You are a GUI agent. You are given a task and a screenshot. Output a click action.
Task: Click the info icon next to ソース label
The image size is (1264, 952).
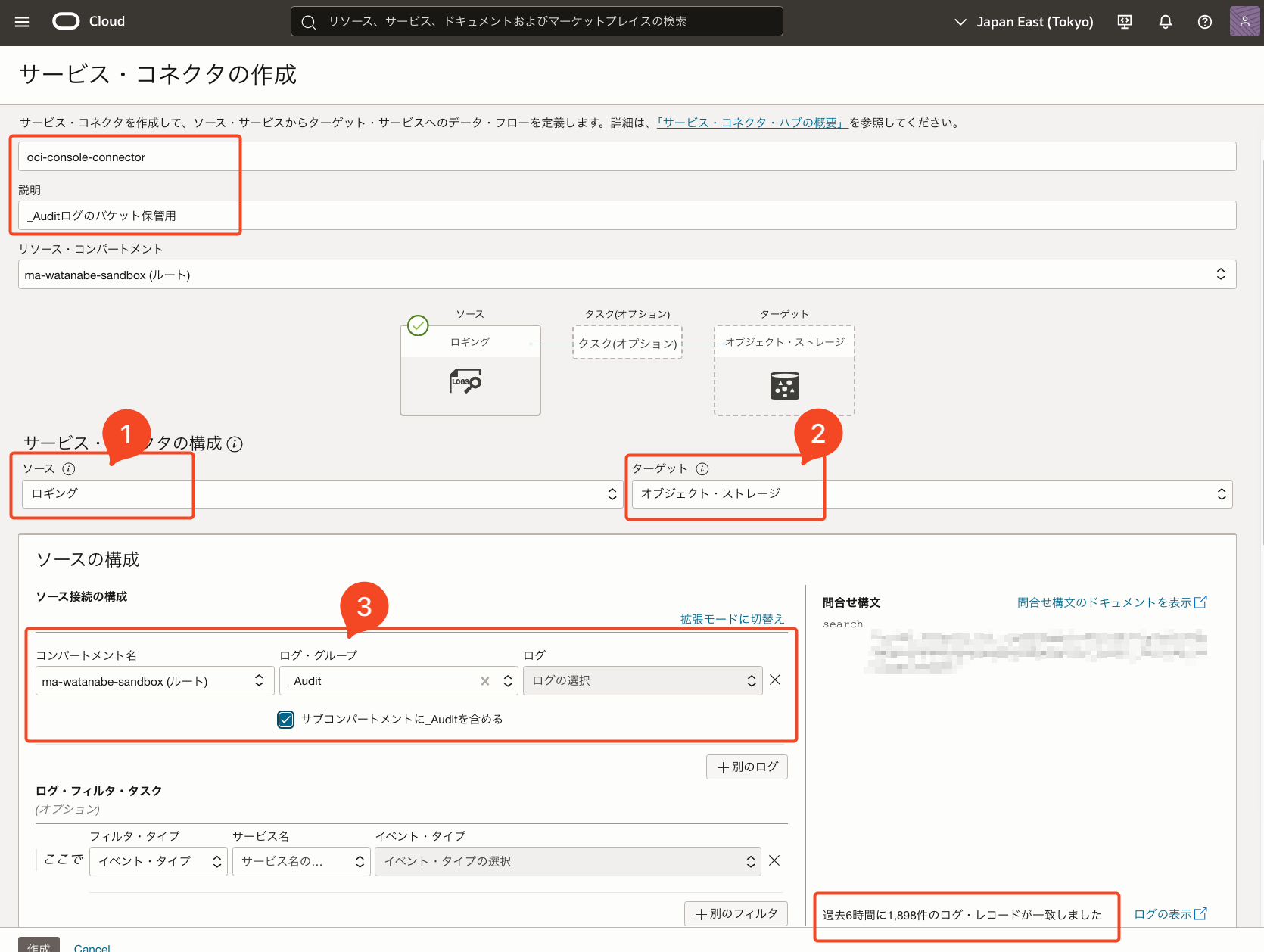[69, 468]
